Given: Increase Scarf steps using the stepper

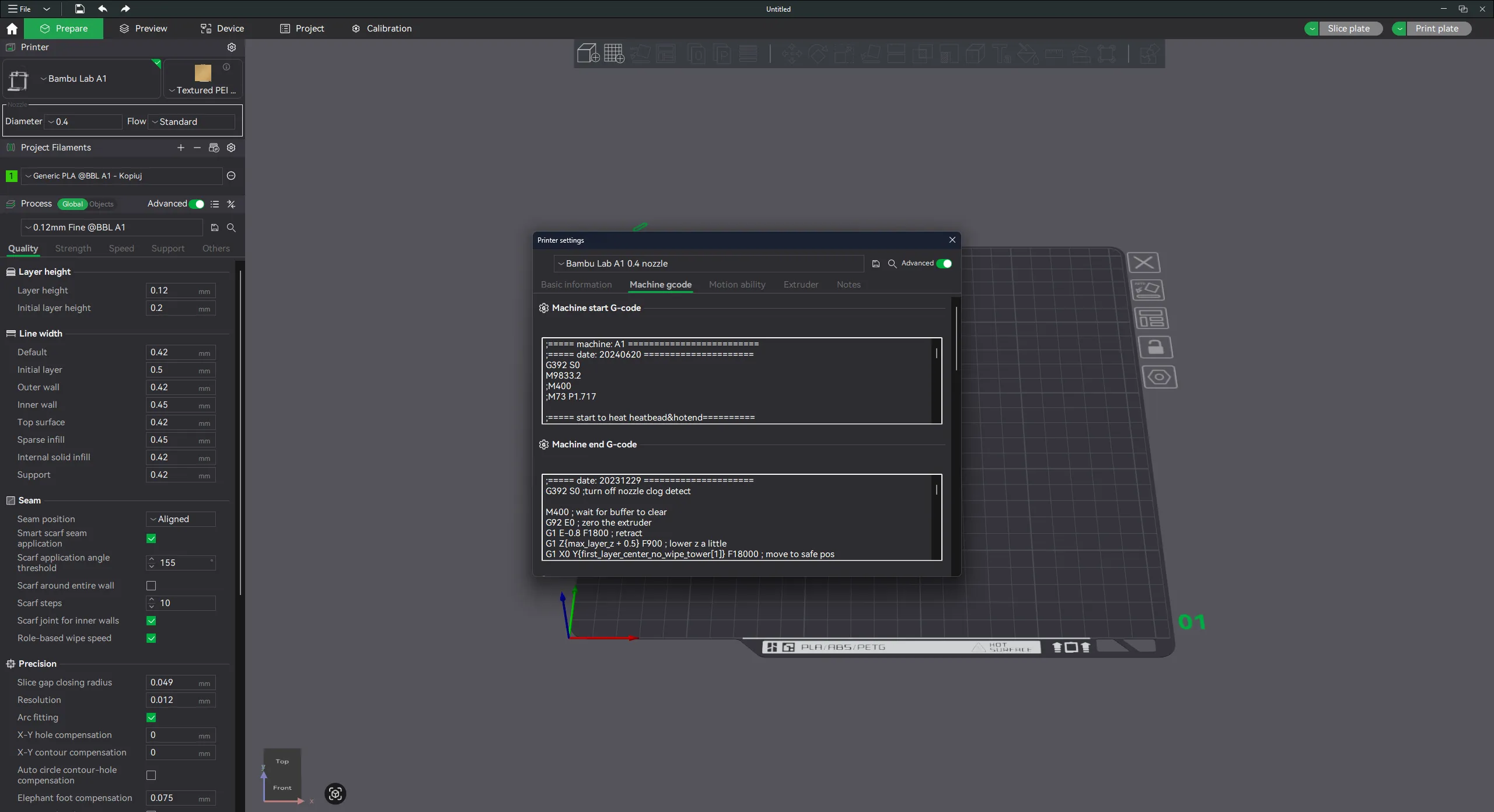Looking at the screenshot, I should (151, 600).
